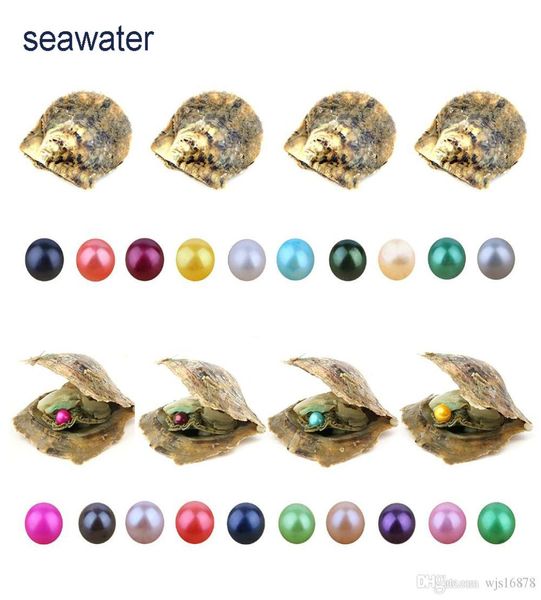Viewport: 541px width, 600px height.
Task: Select the coral pink pearl in top row
Action: [95, 260]
